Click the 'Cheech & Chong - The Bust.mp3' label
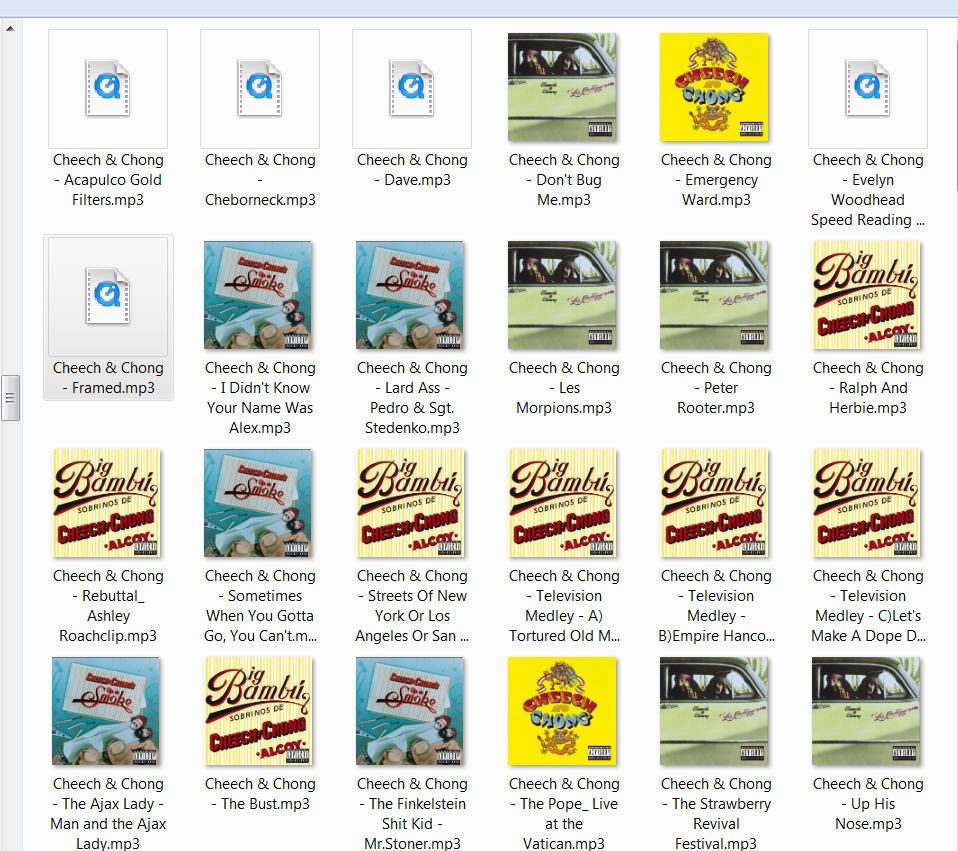This screenshot has width=958, height=851. (260, 794)
